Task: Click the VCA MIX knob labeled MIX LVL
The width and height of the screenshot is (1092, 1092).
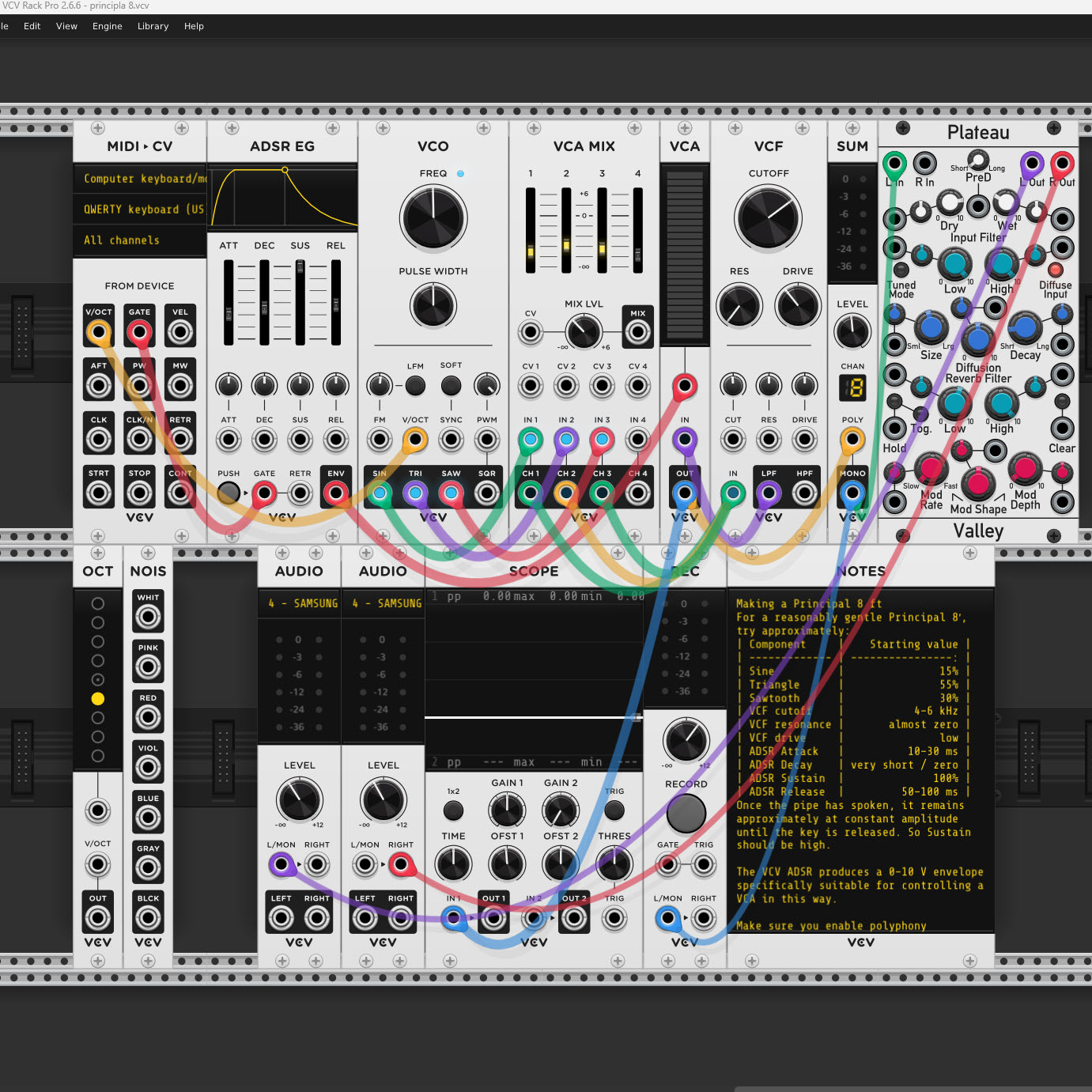Action: pyautogui.click(x=584, y=332)
